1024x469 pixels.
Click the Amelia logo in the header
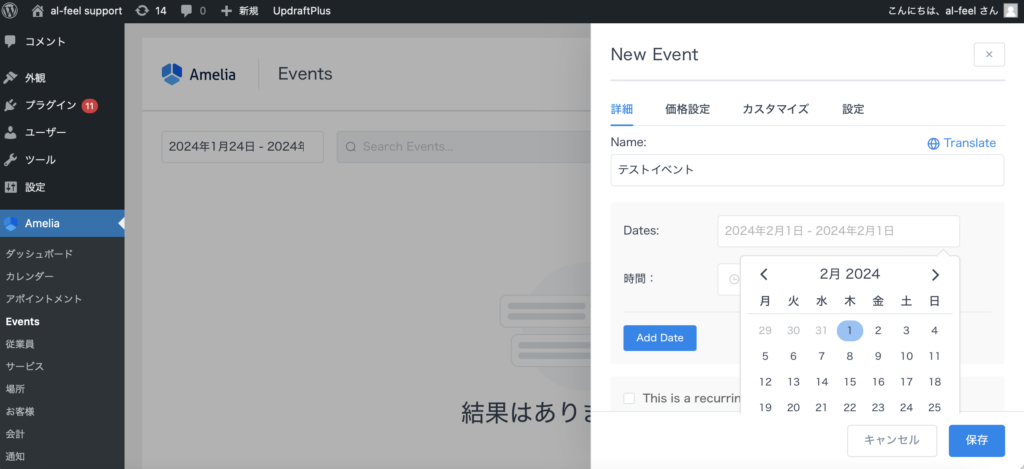click(x=173, y=74)
